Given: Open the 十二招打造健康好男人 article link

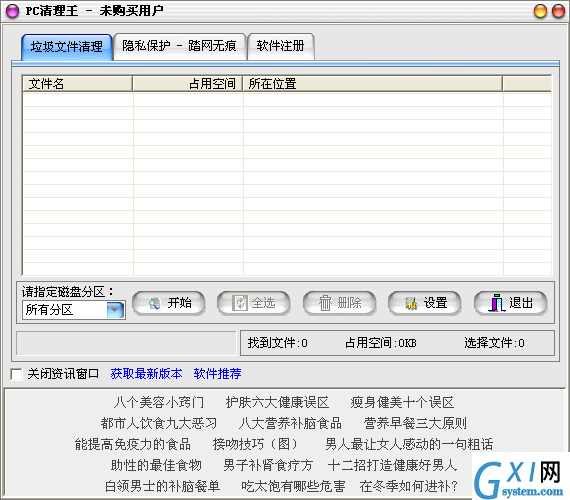Looking at the screenshot, I should coord(392,465).
